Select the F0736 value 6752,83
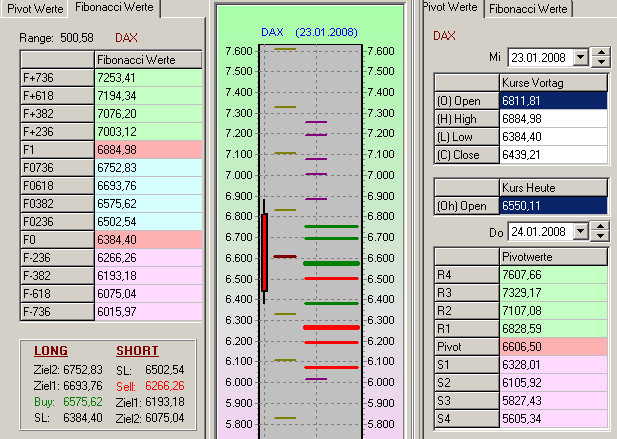The width and height of the screenshot is (617, 439). pyautogui.click(x=148, y=168)
